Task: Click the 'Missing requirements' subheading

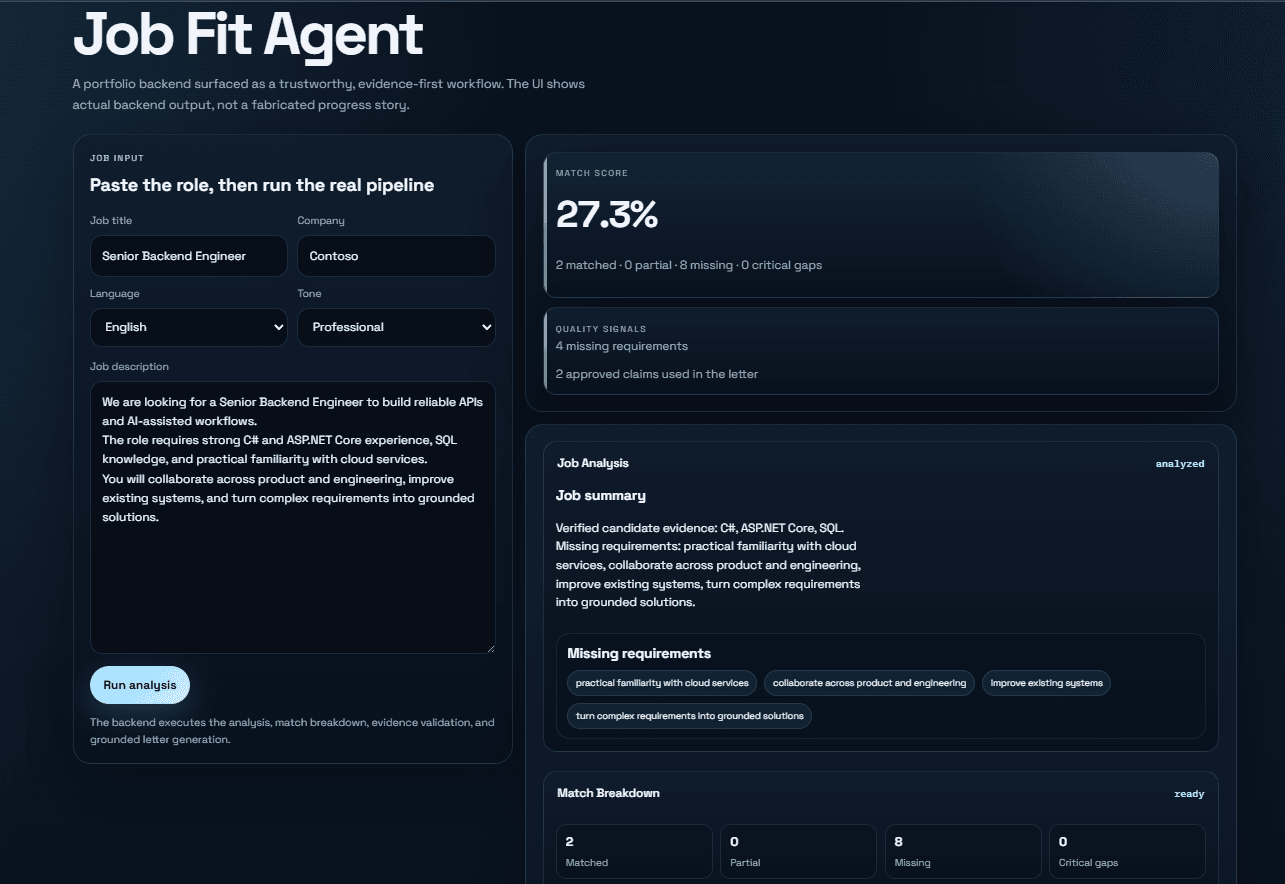Action: pos(639,653)
